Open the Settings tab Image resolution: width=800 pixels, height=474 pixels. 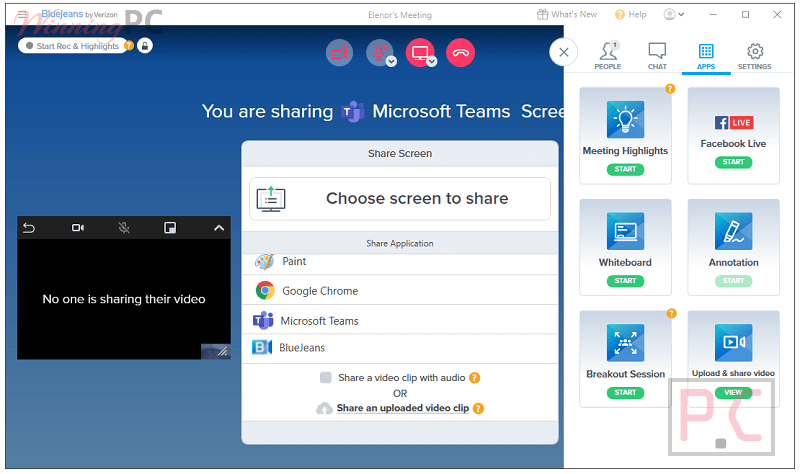[x=755, y=56]
